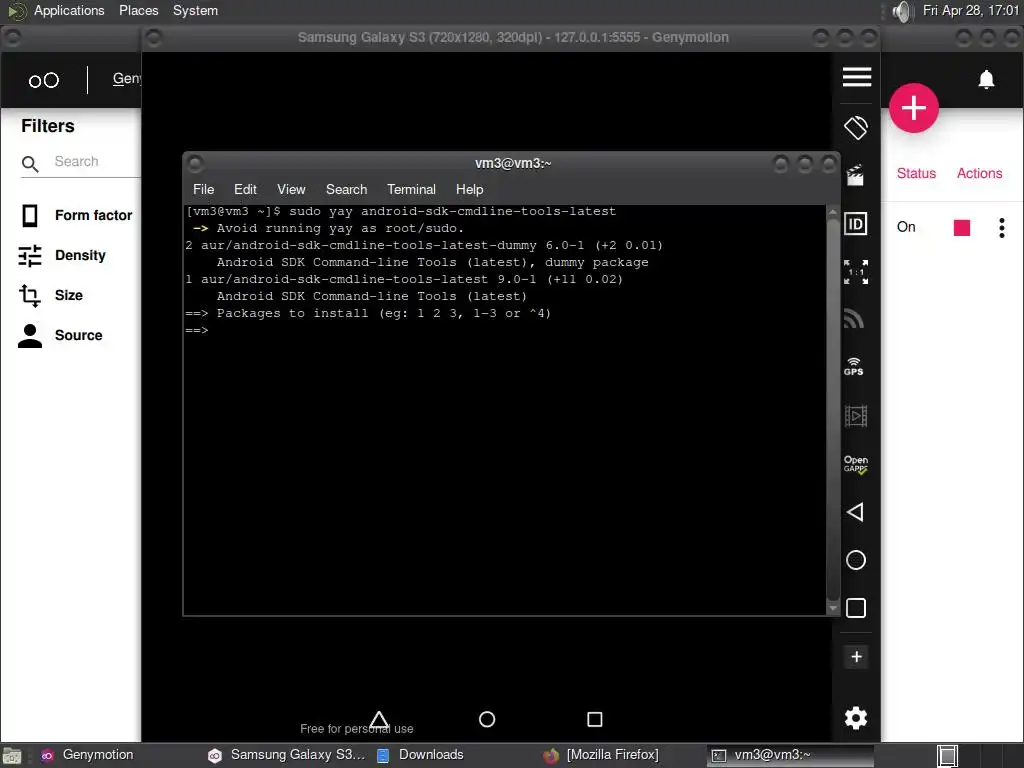Click the plus icon in emulator sidebar
The height and width of the screenshot is (768, 1024).
pyautogui.click(x=856, y=656)
